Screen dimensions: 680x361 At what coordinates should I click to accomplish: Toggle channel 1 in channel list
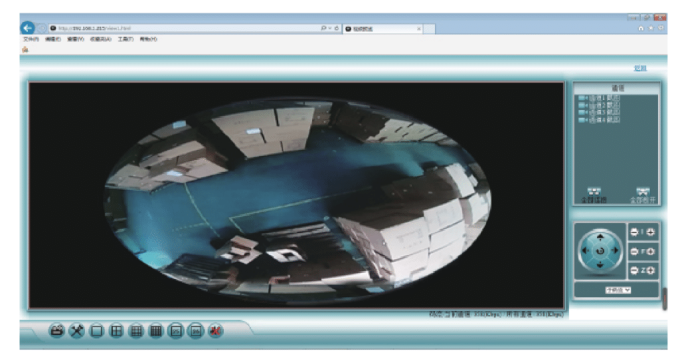click(599, 98)
